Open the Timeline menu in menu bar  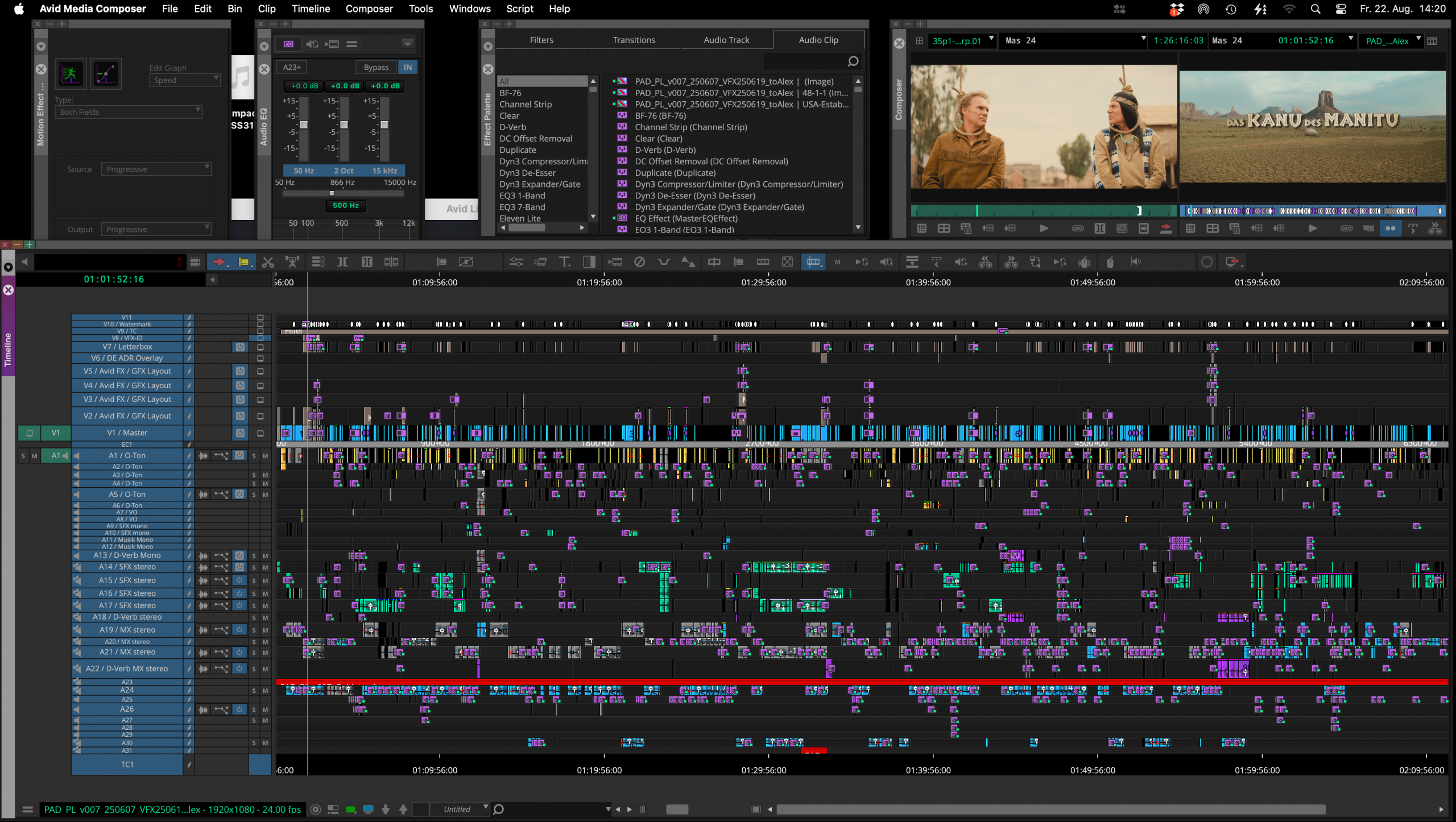coord(311,9)
